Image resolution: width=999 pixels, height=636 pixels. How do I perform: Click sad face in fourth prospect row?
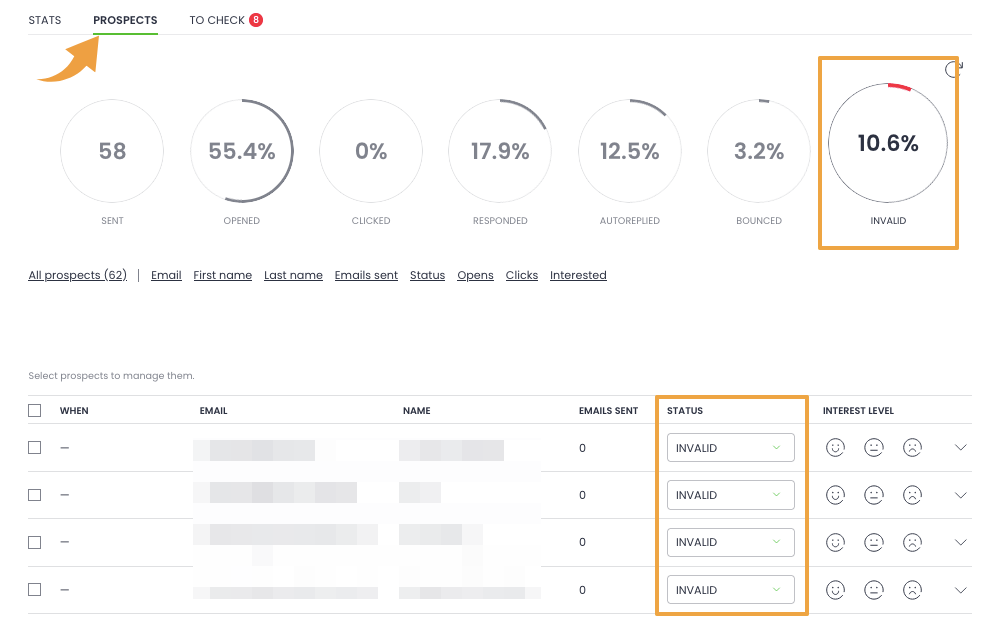[912, 590]
